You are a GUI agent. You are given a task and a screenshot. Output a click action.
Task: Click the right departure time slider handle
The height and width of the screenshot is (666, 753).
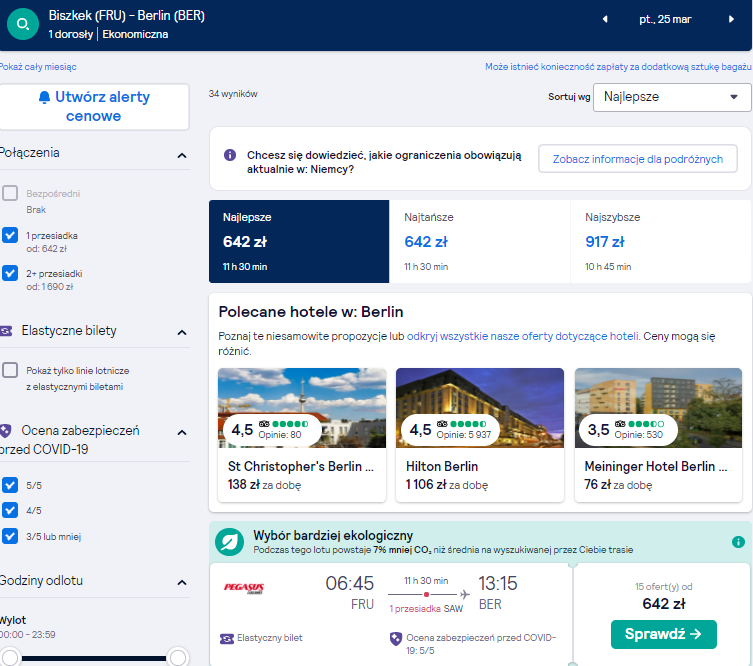coord(178,657)
